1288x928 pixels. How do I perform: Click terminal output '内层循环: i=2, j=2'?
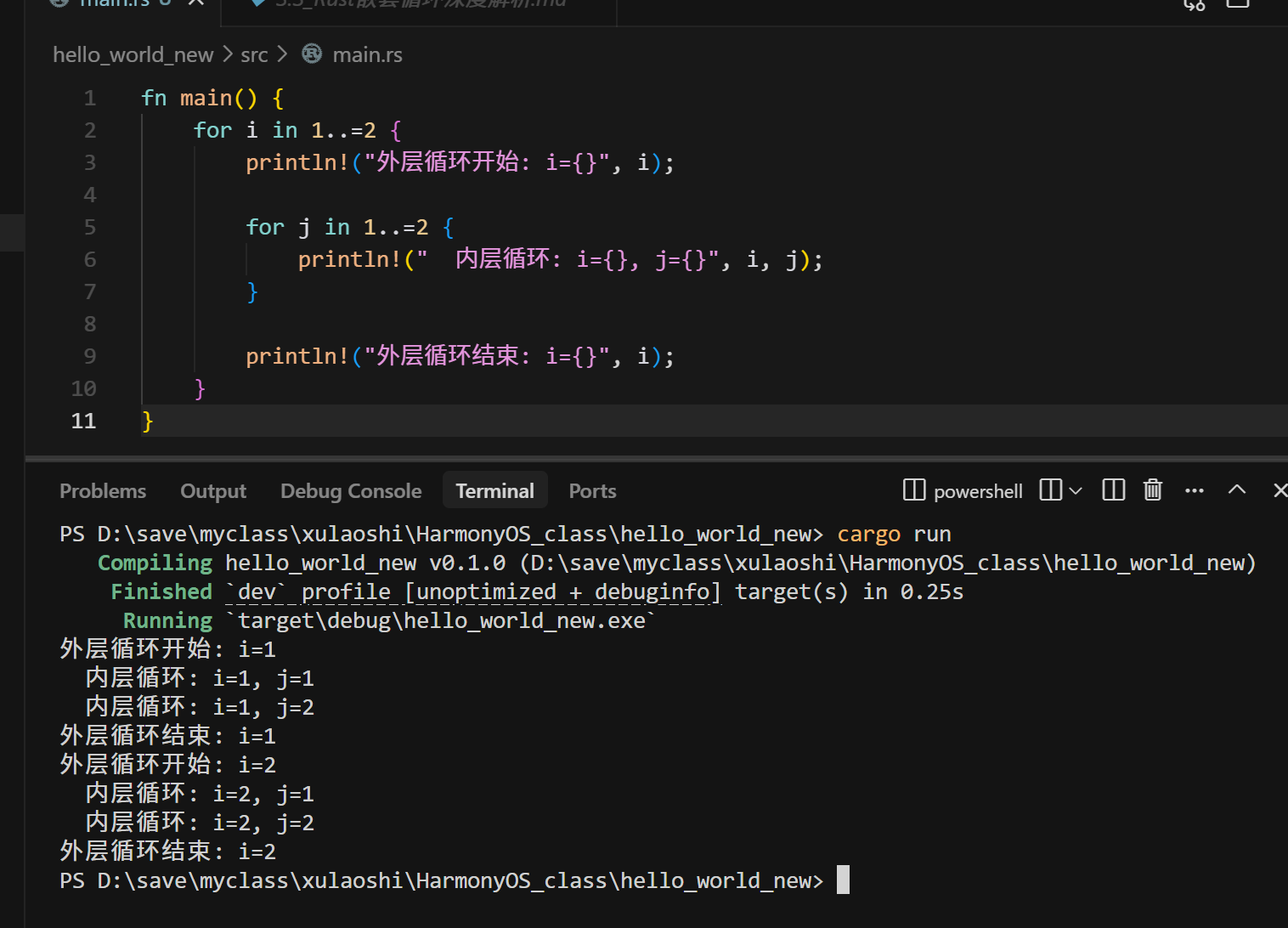200,823
